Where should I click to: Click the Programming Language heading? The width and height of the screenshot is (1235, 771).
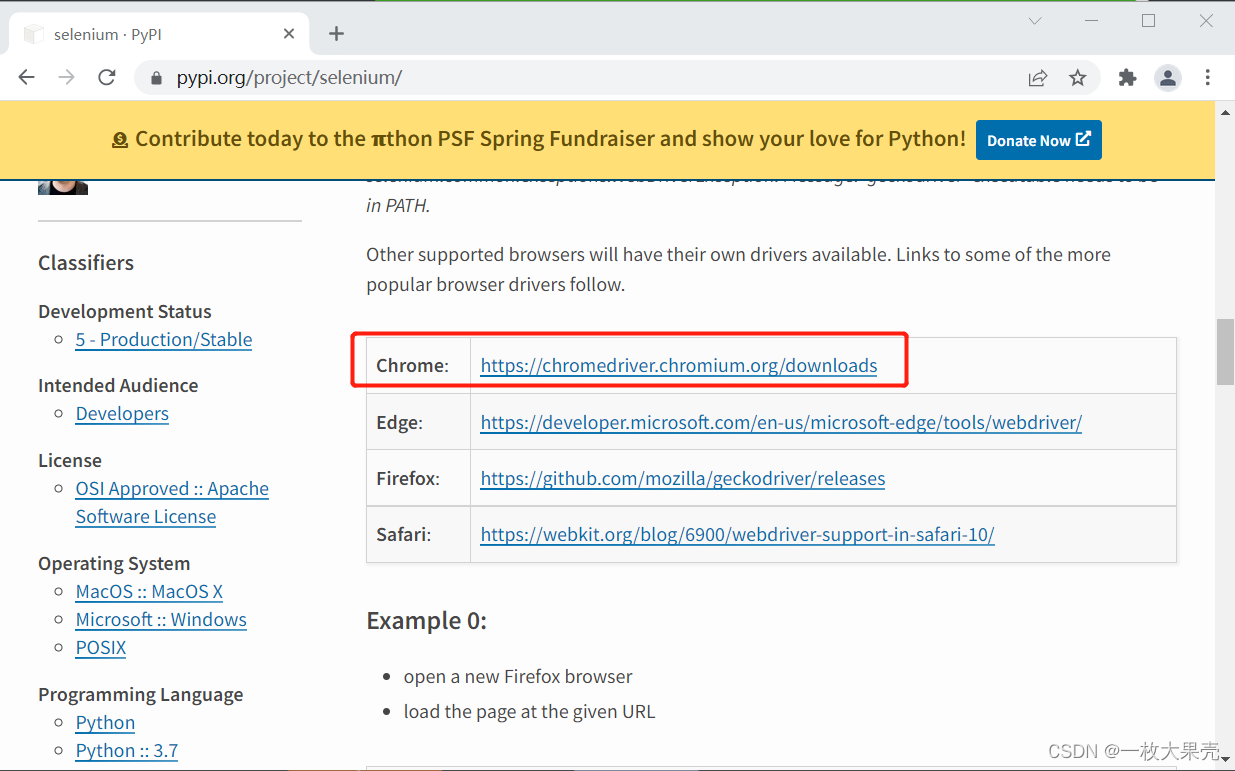[141, 695]
